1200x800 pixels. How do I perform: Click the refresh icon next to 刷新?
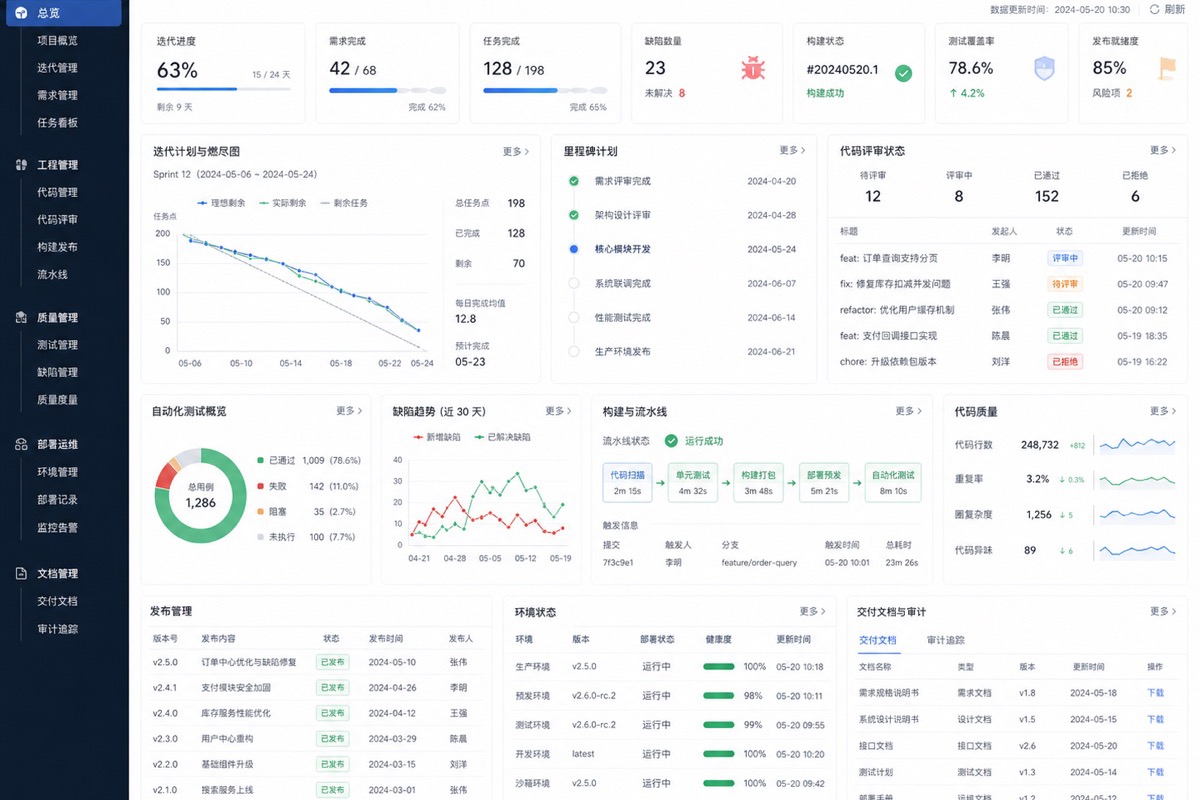pyautogui.click(x=1154, y=9)
